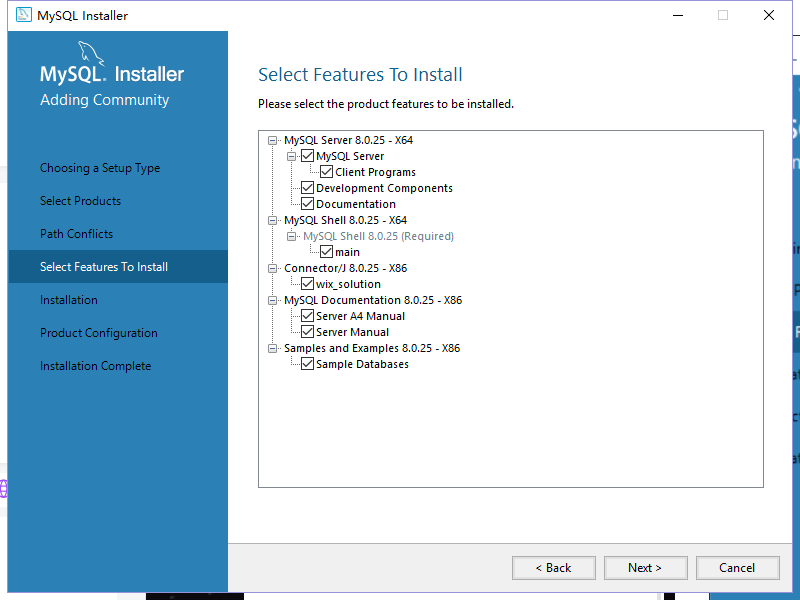Collapse the MySQL Shell 8.0.25 - X64 node

point(272,220)
